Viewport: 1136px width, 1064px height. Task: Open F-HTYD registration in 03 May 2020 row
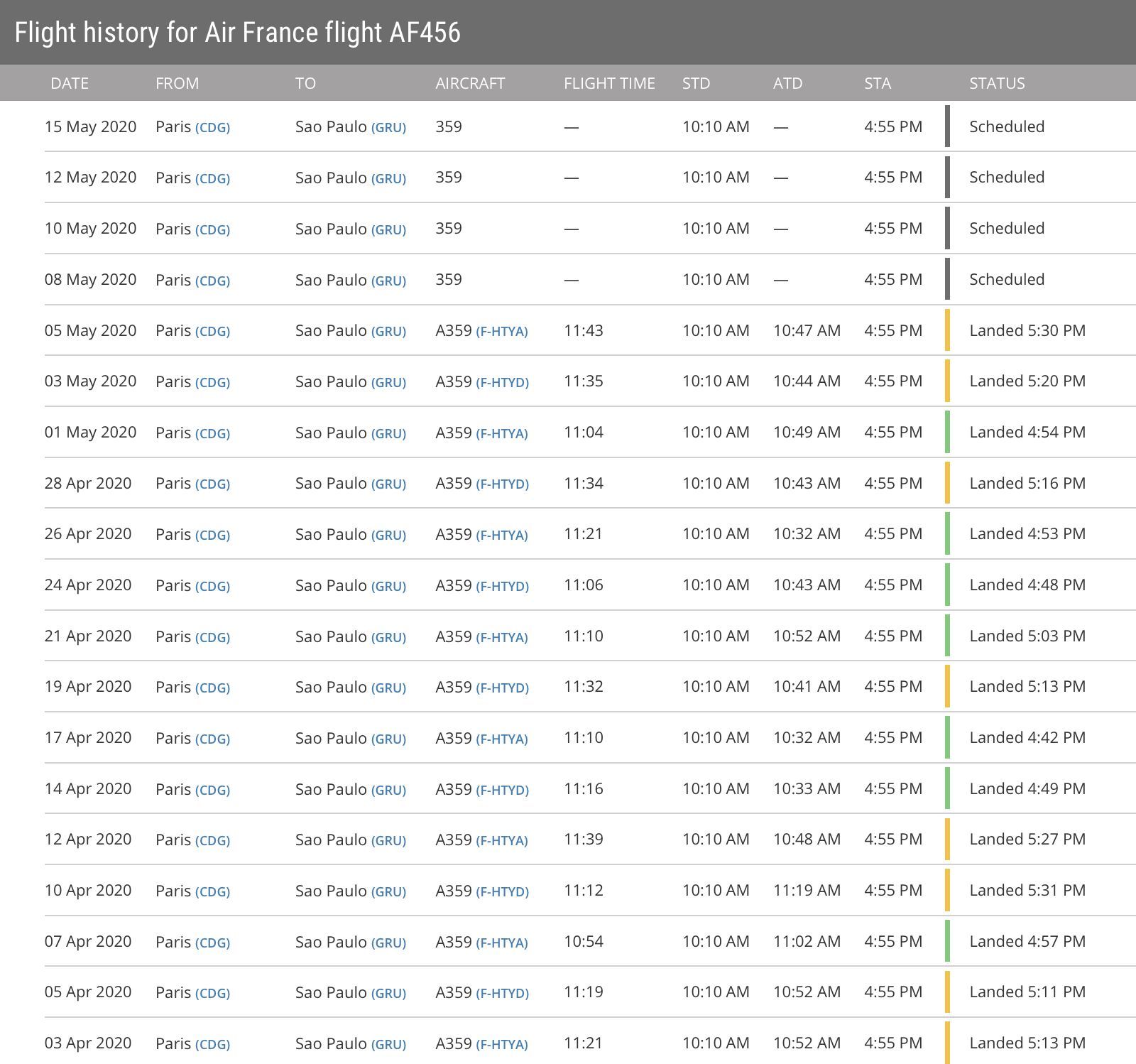pos(502,382)
